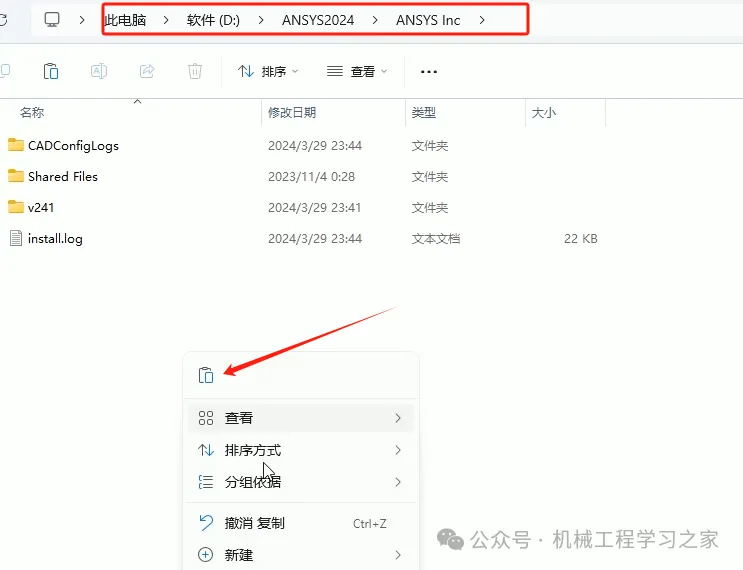Expand the 排序方式 submenu arrow

pyautogui.click(x=398, y=450)
